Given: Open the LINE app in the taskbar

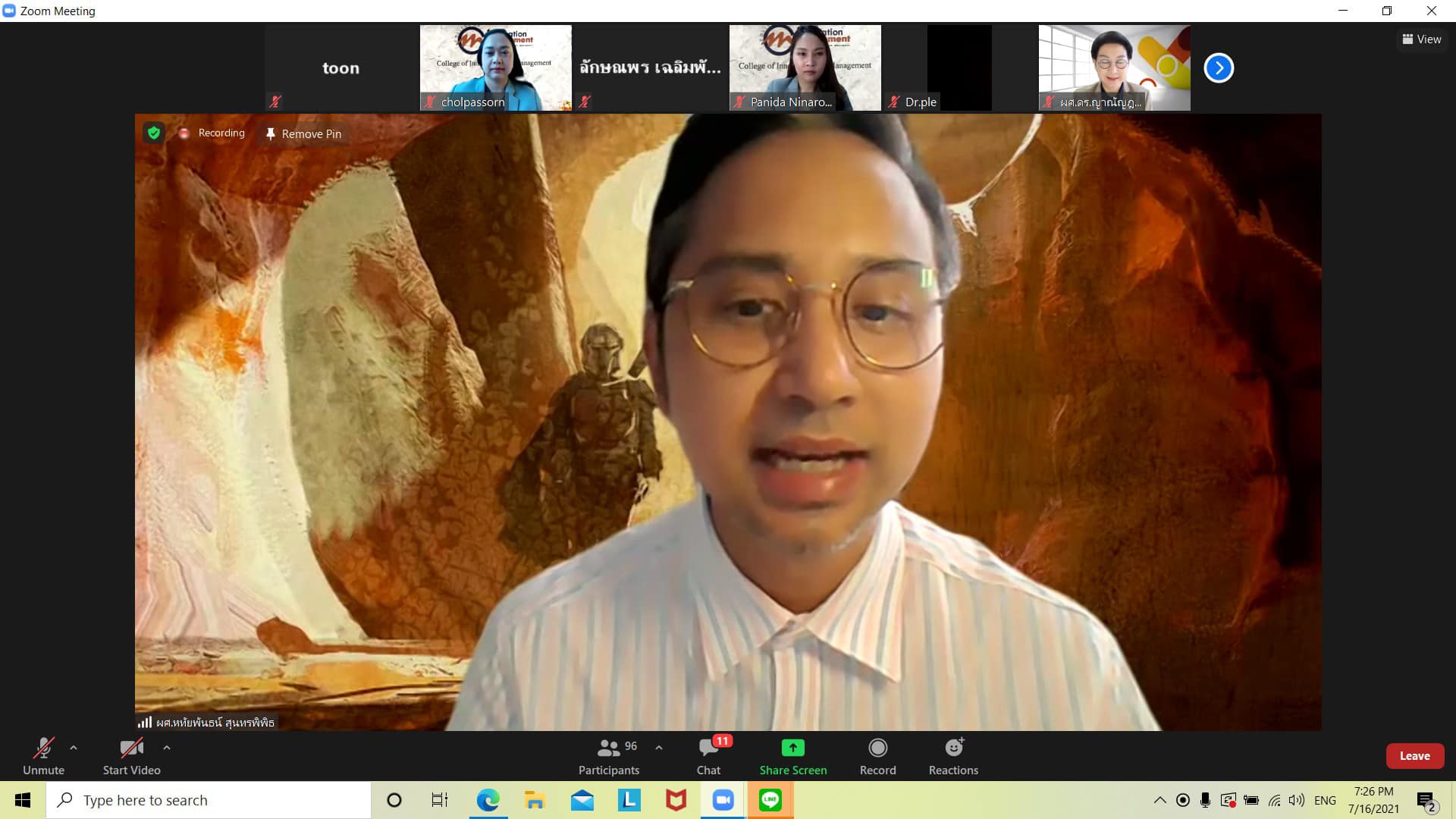Looking at the screenshot, I should 770,800.
